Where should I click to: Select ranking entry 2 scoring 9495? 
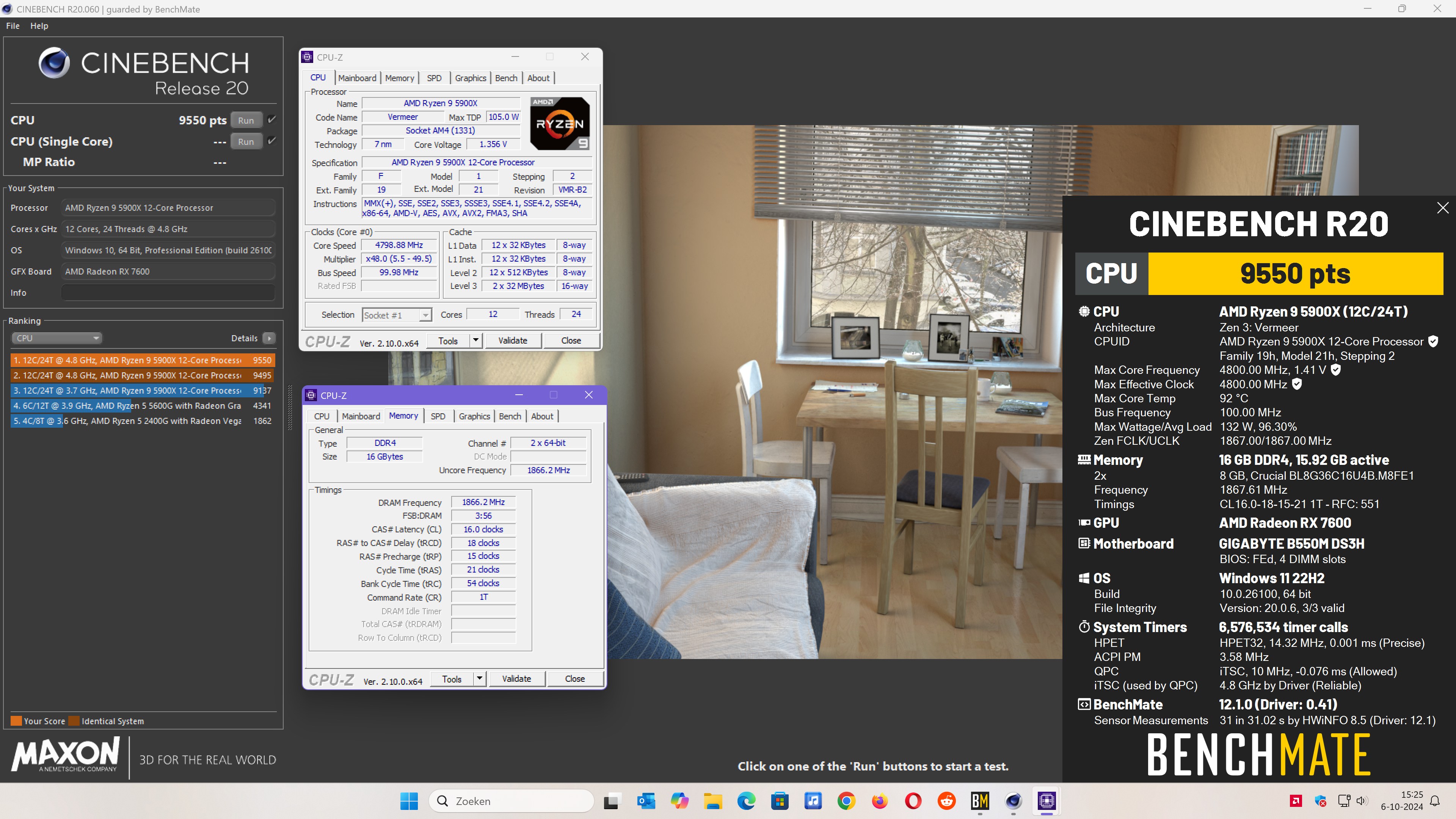click(143, 375)
